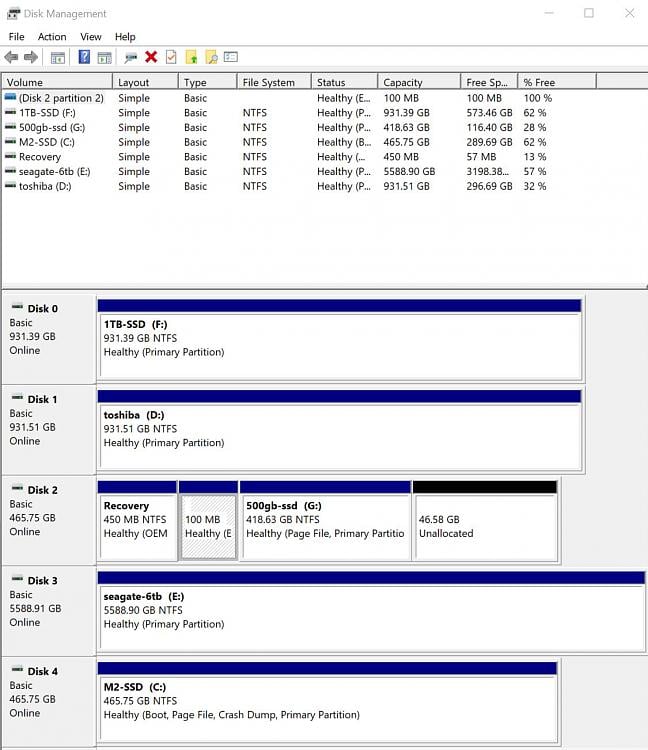Click the red X delete icon
Screen dimensions: 648x750
[x=151, y=57]
